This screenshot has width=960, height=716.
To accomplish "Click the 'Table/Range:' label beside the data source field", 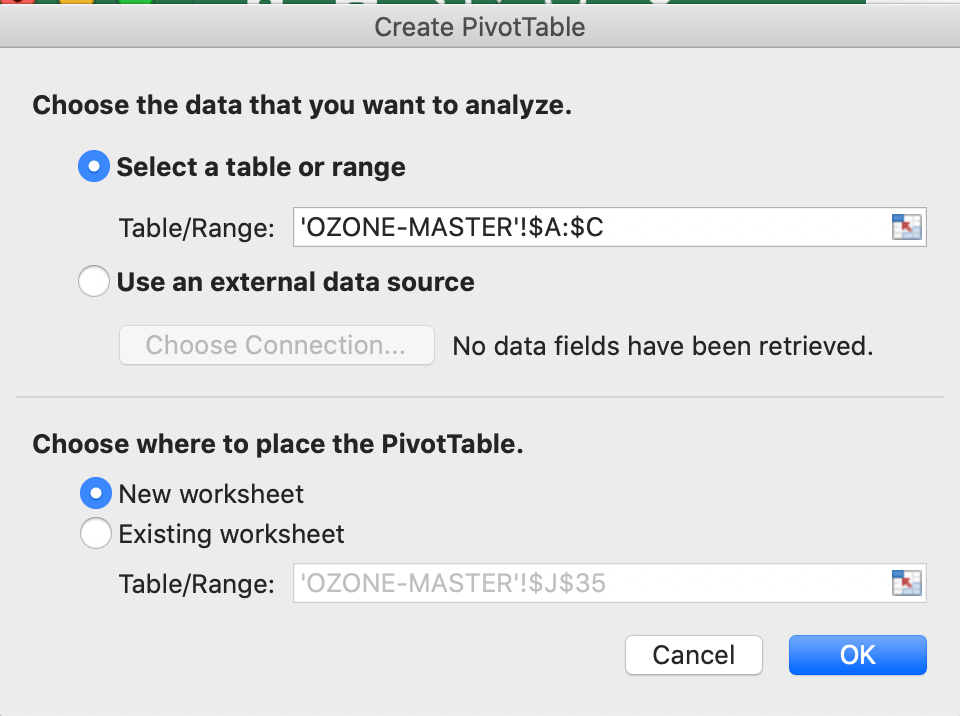I will [196, 229].
